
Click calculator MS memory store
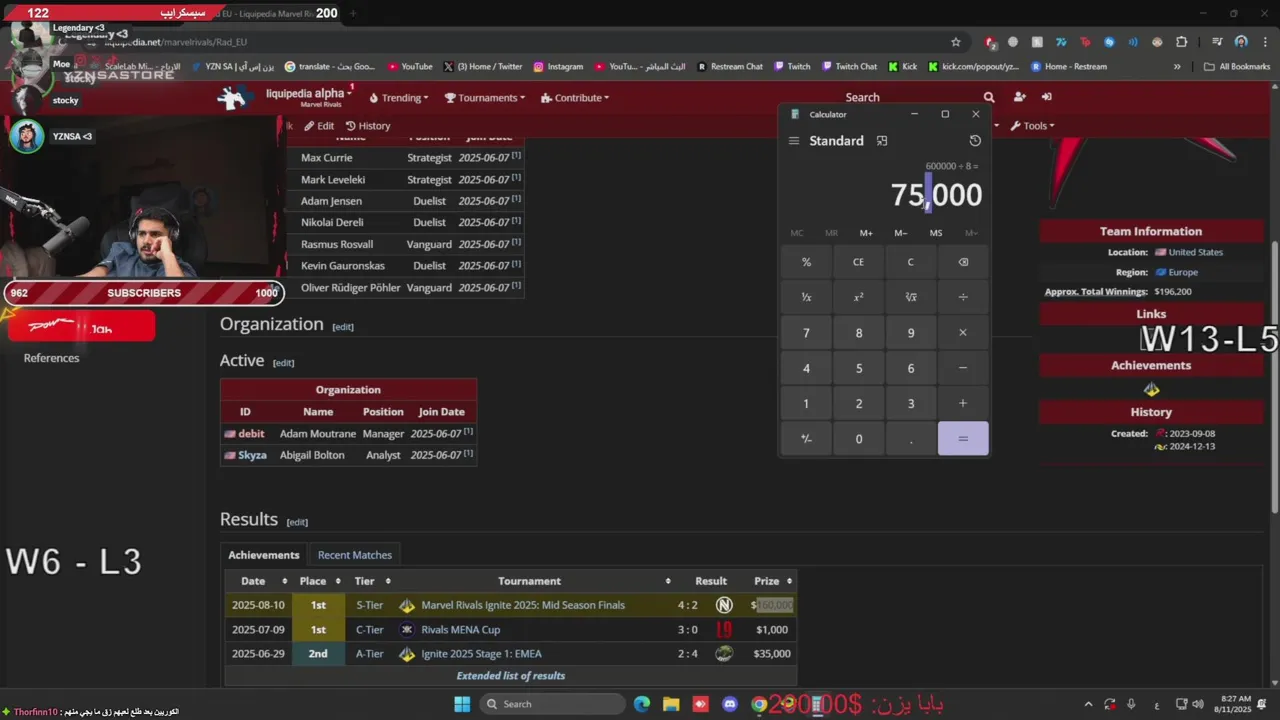pos(936,233)
